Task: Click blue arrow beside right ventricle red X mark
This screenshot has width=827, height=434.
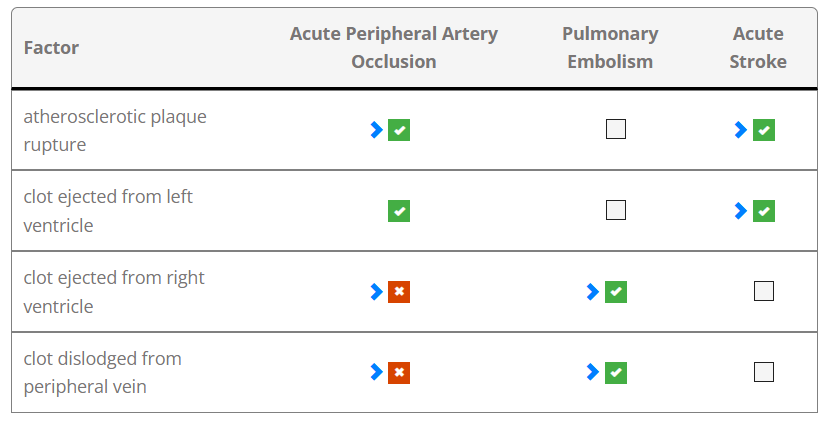Action: click(x=377, y=292)
